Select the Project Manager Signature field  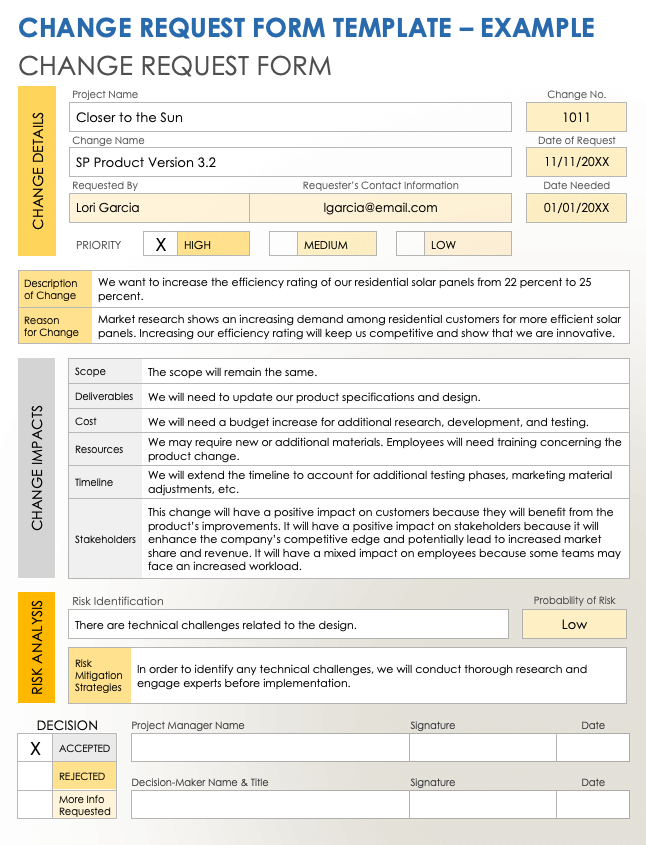pos(482,748)
